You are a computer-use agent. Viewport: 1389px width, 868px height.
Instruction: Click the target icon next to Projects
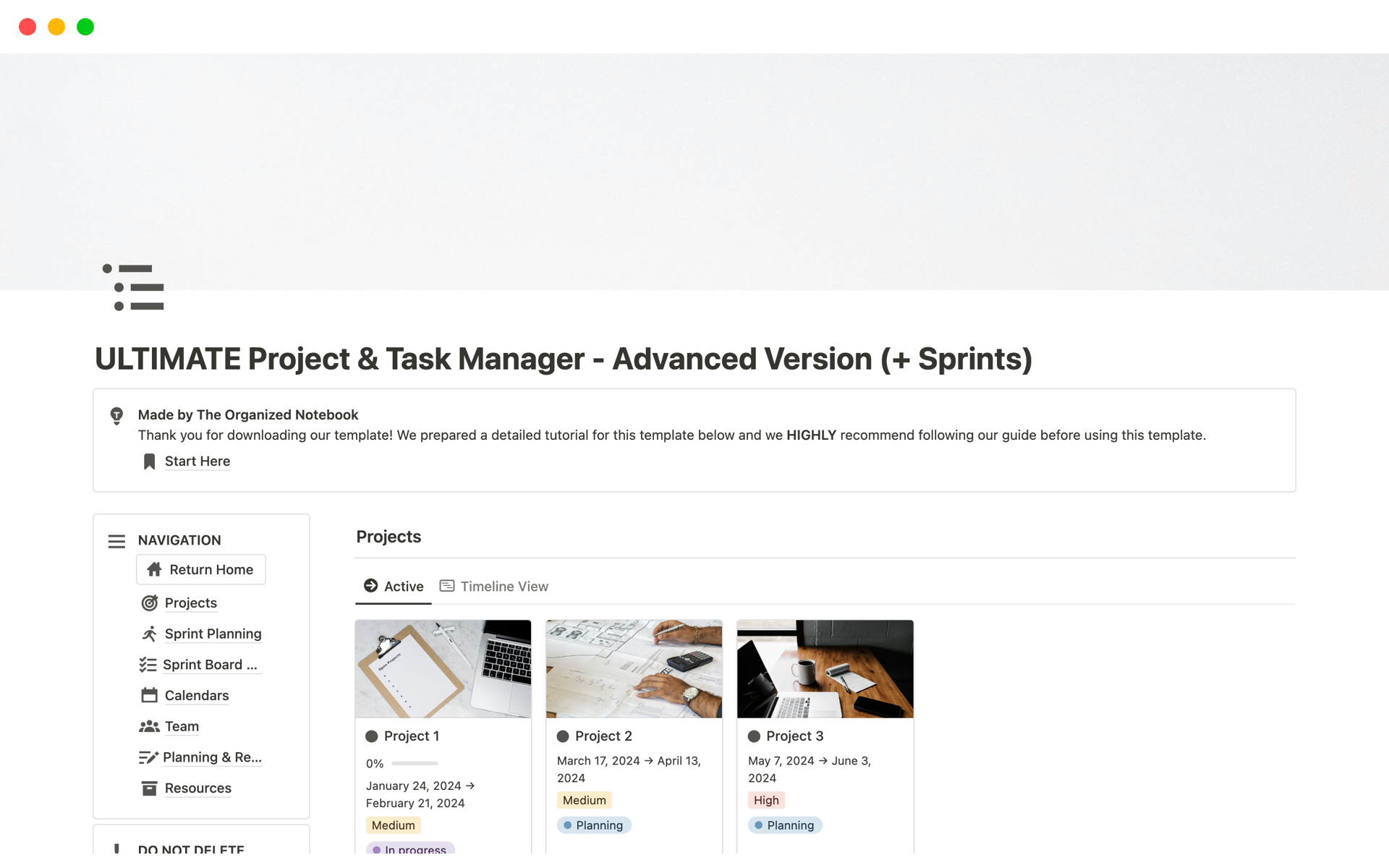[x=150, y=603]
